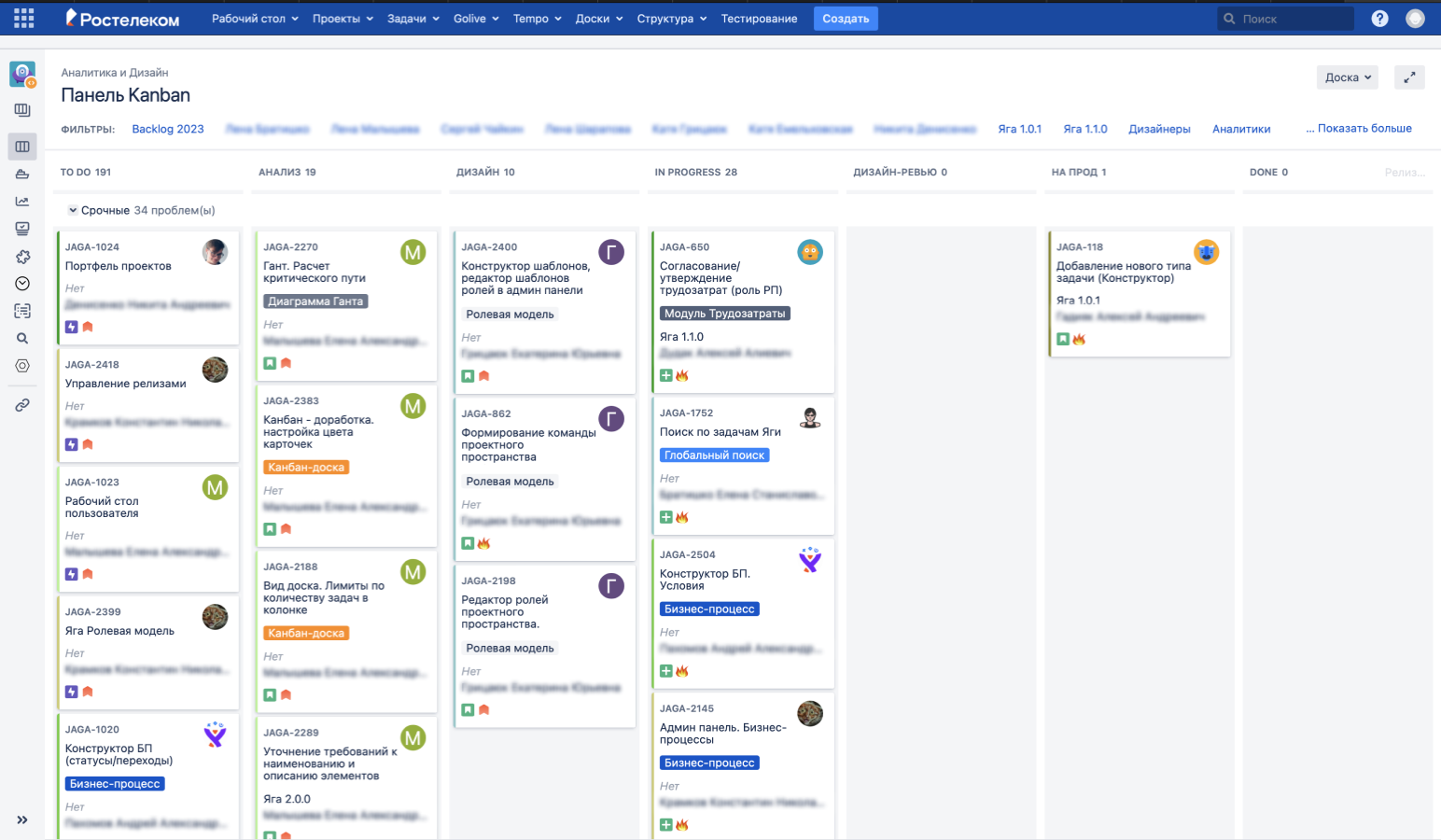
Task: Expand the sidebar with double chevron
Action: click(22, 819)
